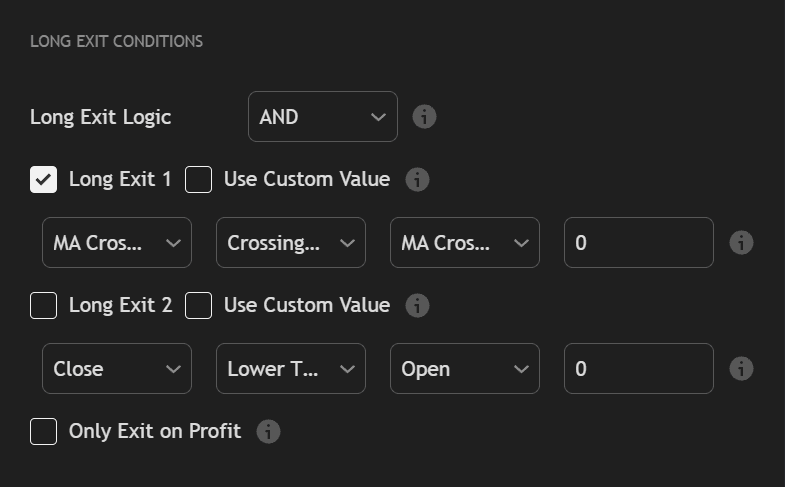Image resolution: width=785 pixels, height=487 pixels.
Task: Check Use Custom Value for Long Exit 1
Action: [199, 180]
